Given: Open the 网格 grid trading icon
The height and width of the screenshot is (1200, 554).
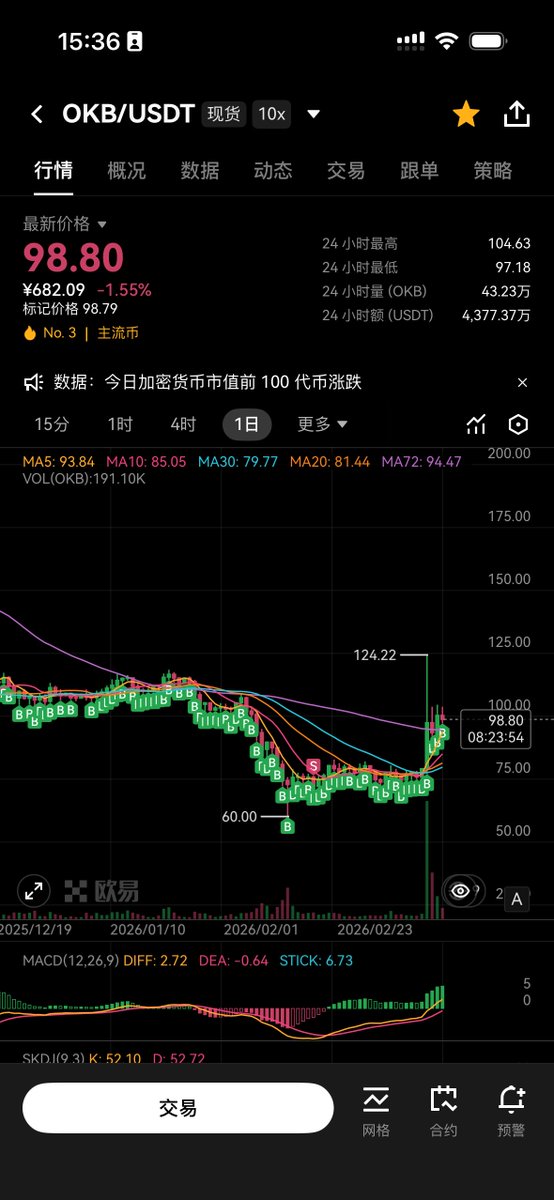Looking at the screenshot, I should (x=376, y=1110).
